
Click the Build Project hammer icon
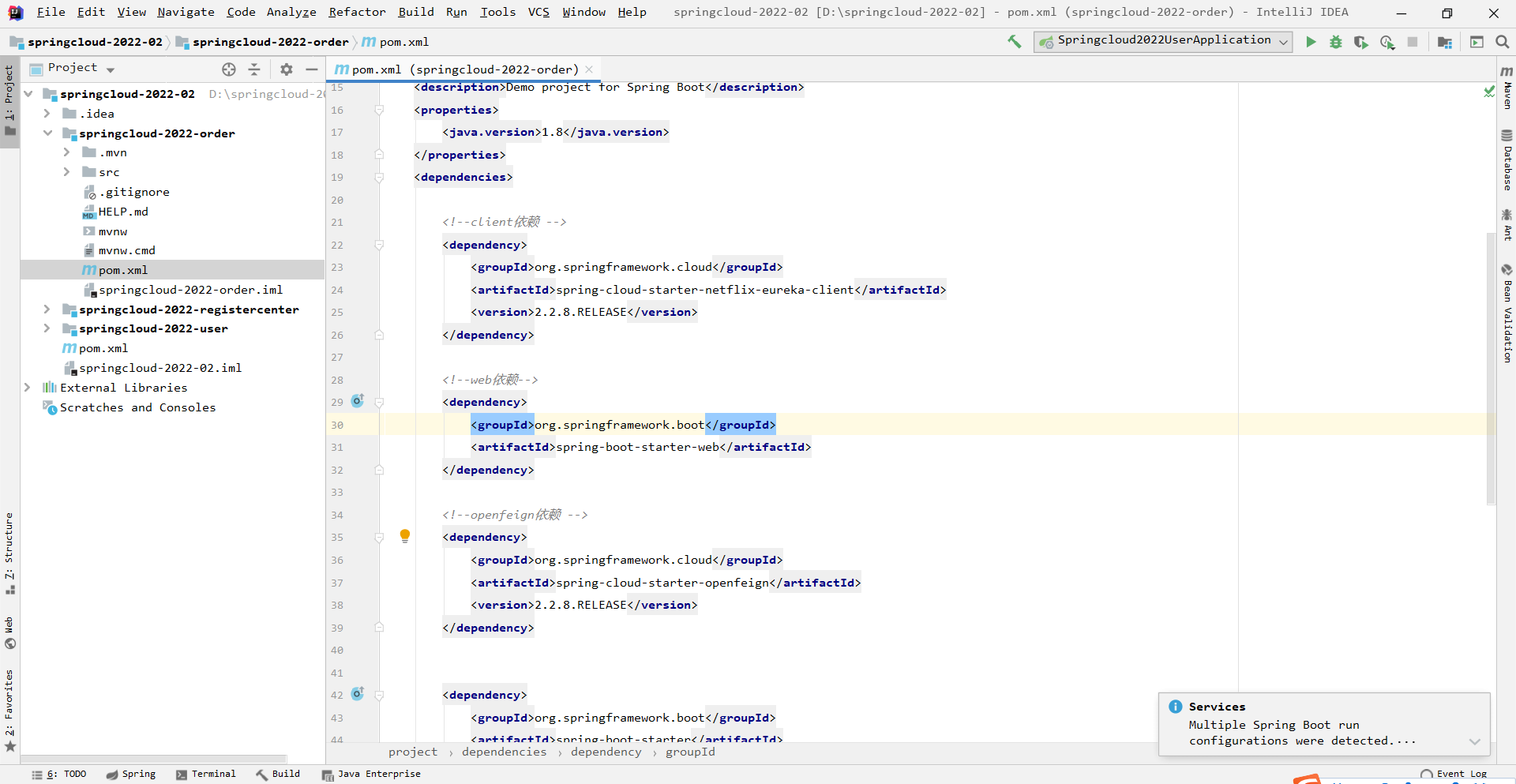[x=1014, y=42]
